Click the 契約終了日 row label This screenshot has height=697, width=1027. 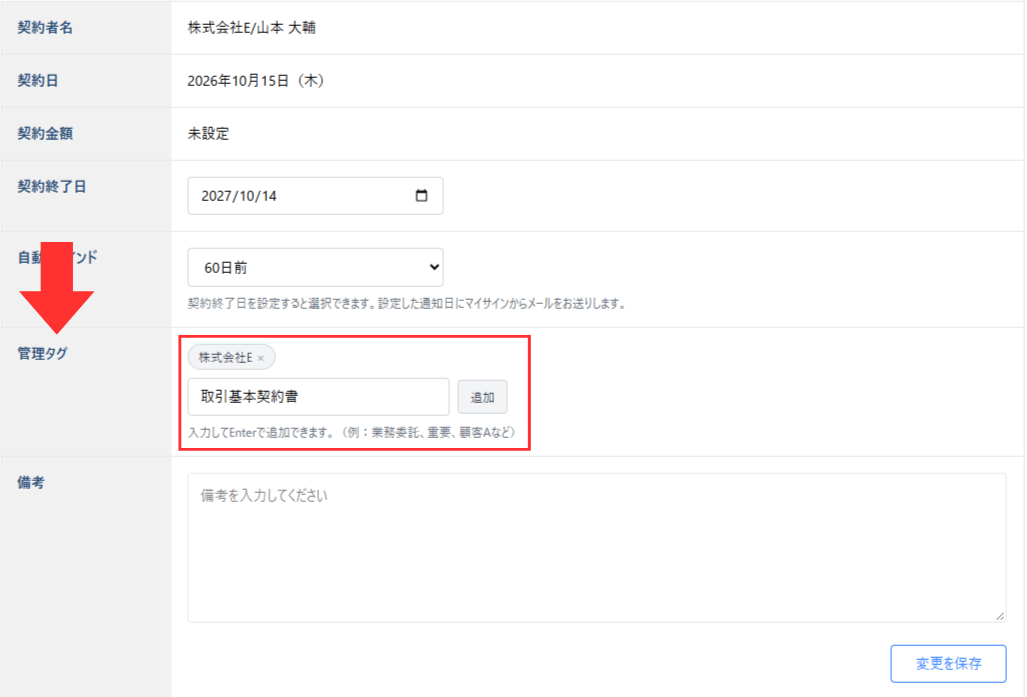point(51,187)
